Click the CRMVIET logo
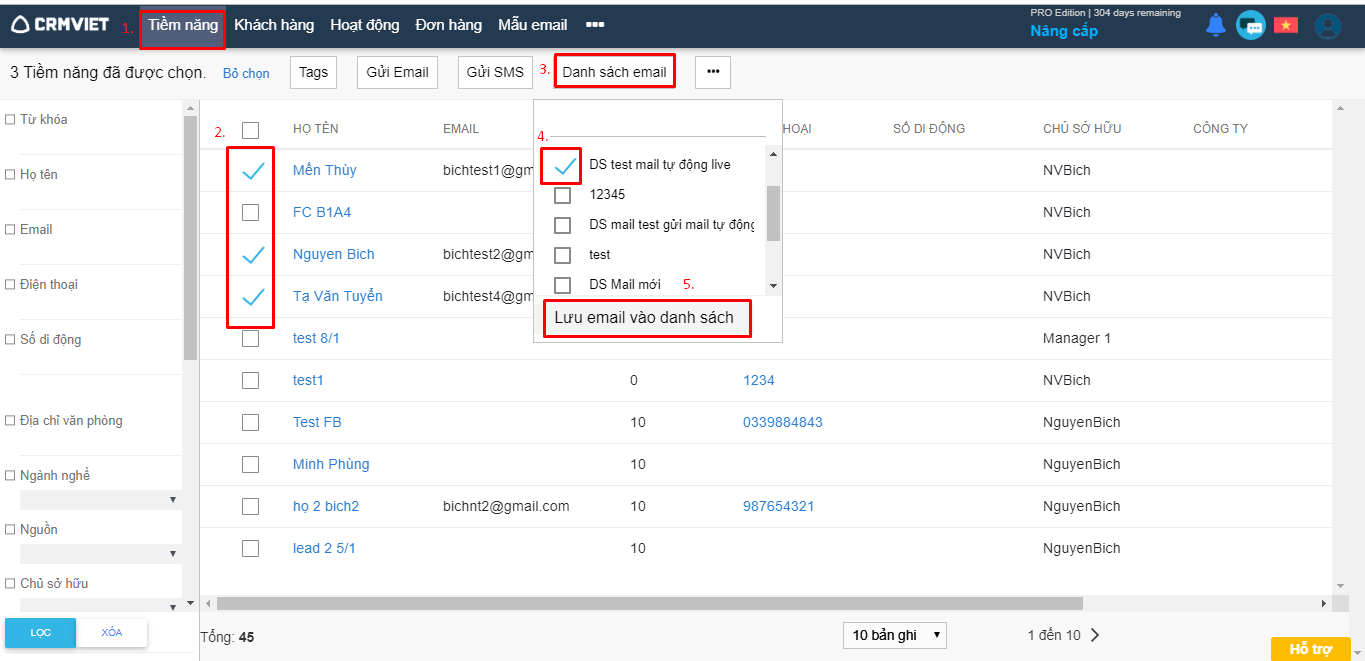Screen dimensions: 1365x661 click(x=60, y=25)
